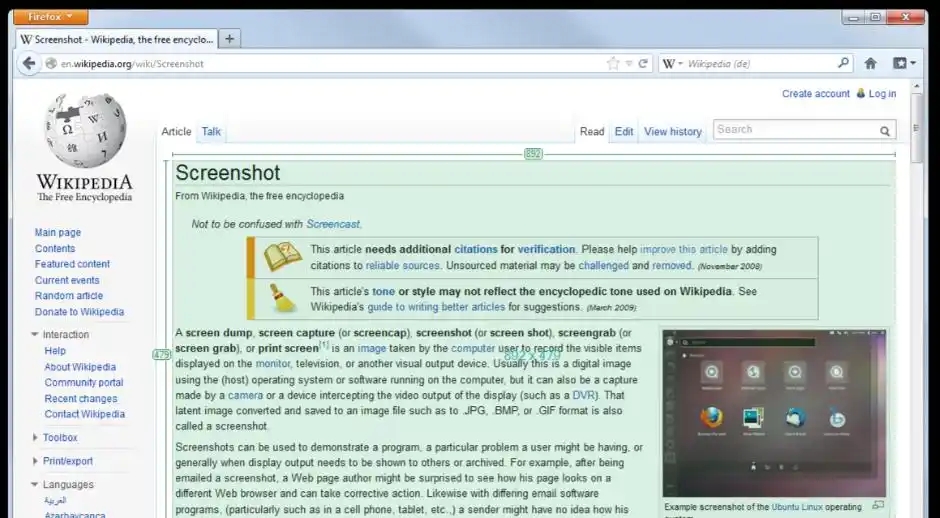Click Donate to Wikipedia link
Image resolution: width=940 pixels, height=518 pixels.
[x=79, y=312]
